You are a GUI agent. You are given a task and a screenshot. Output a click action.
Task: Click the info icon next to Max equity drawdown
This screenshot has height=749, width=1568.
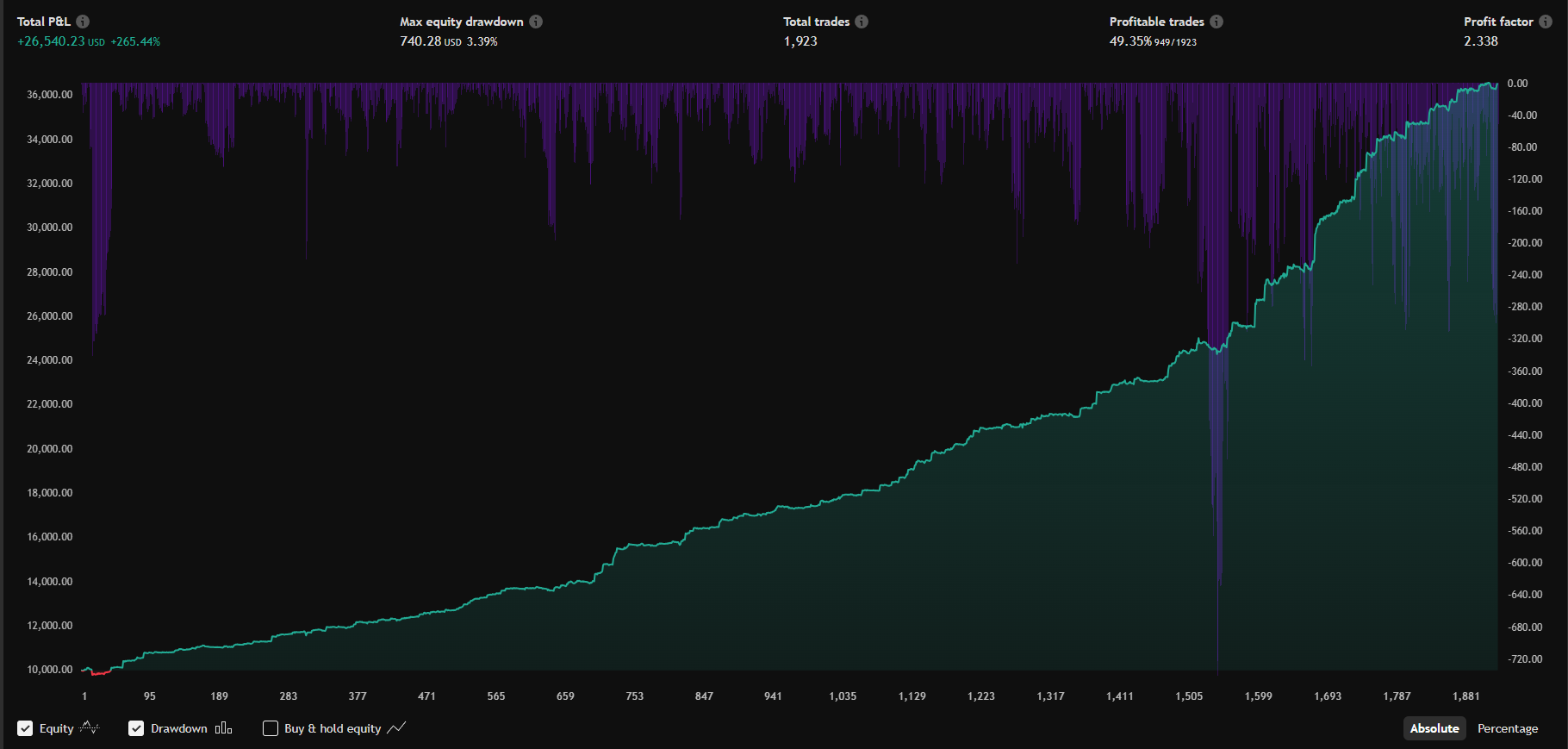coord(536,22)
